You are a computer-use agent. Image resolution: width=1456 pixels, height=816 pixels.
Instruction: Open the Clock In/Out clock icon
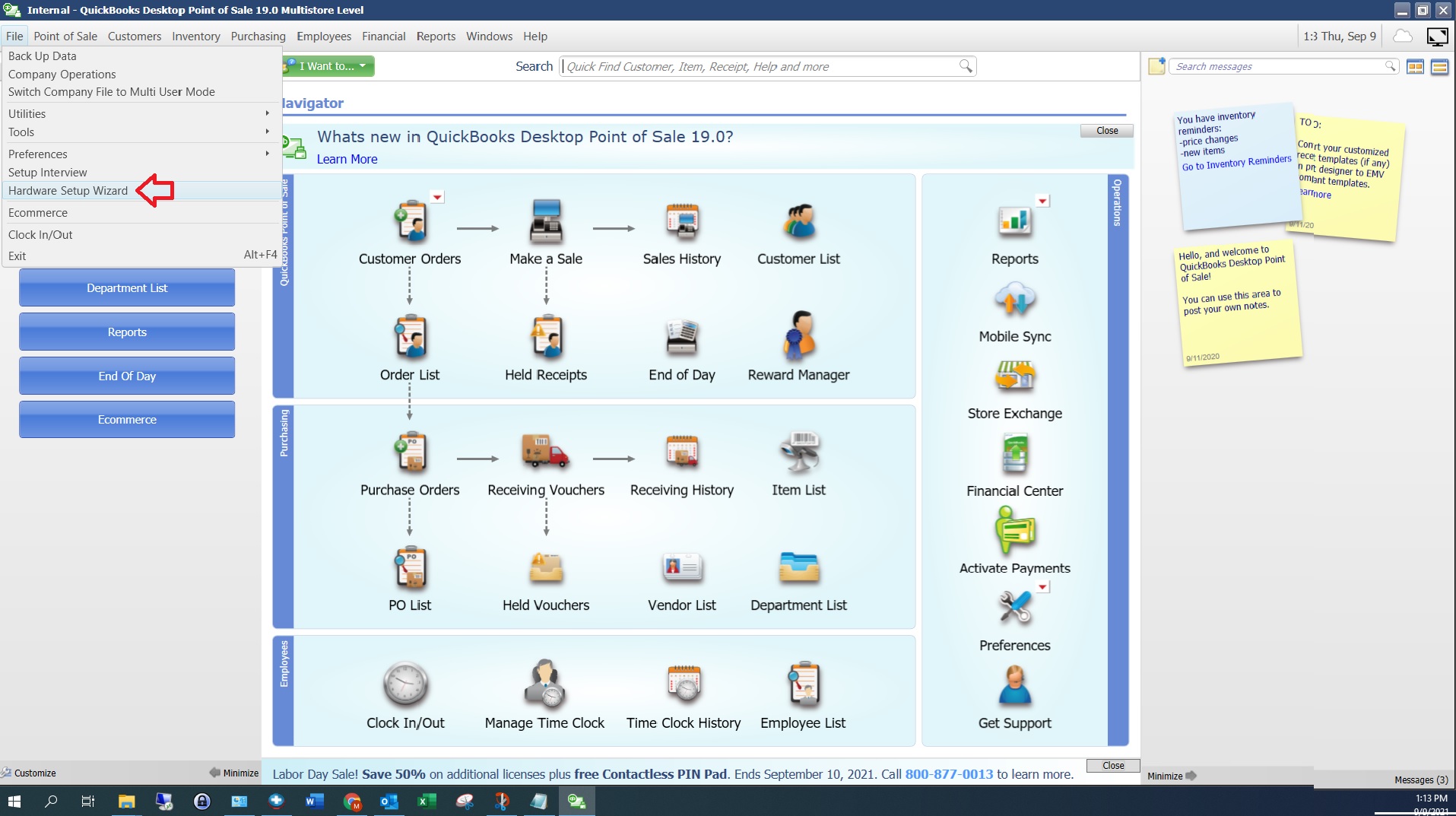pyautogui.click(x=405, y=684)
